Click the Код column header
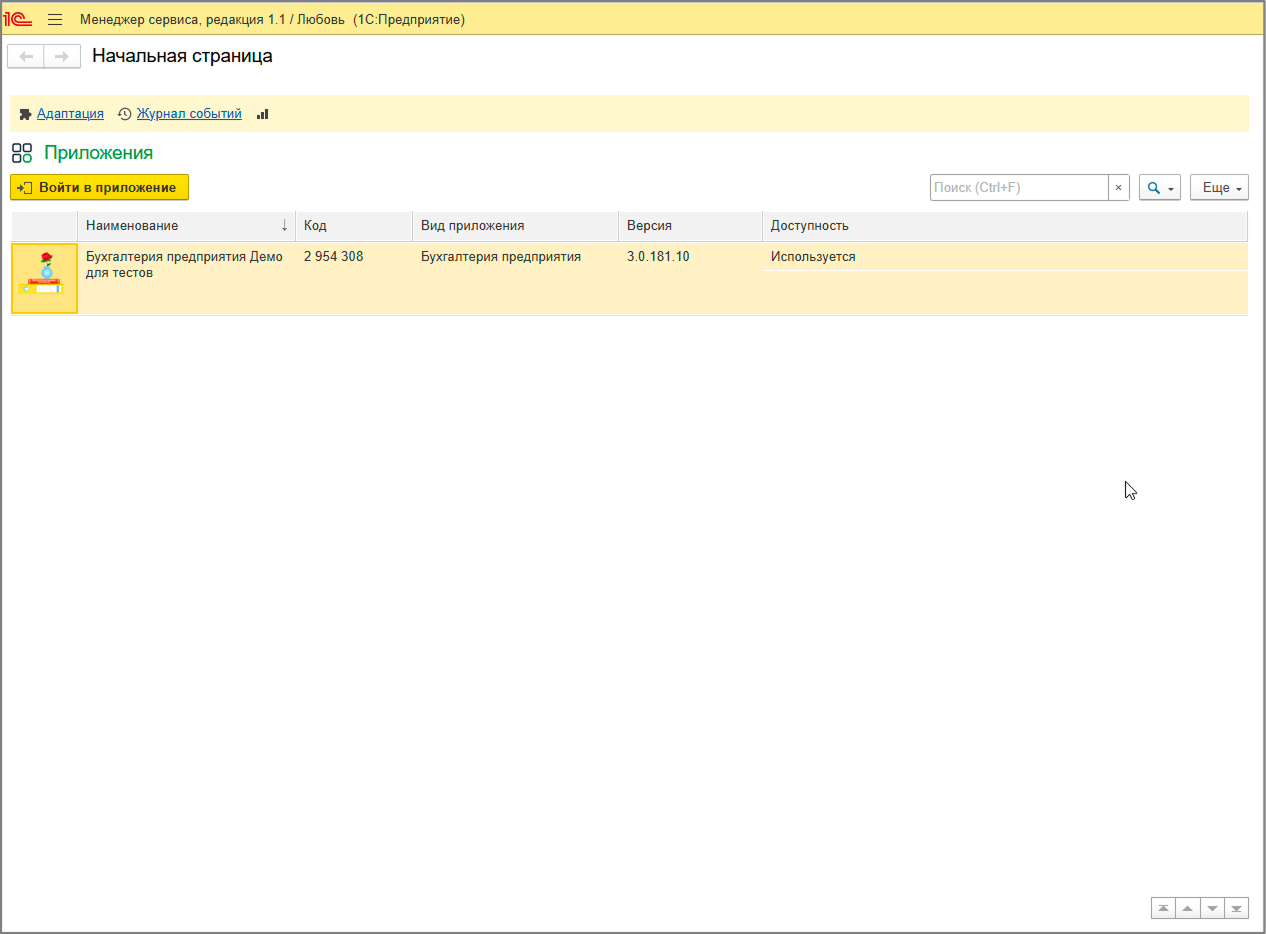The width and height of the screenshot is (1266, 934). point(354,226)
